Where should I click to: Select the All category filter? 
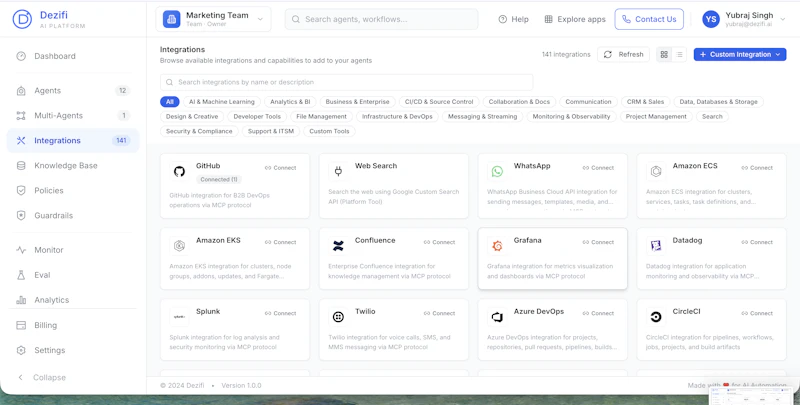pos(169,102)
